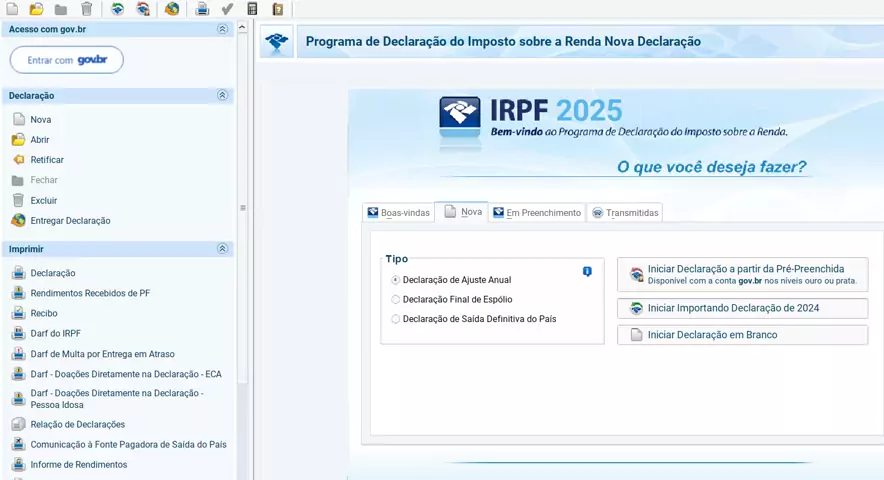884x480 pixels.
Task: Click the globe transmit toolbar icon
Action: click(172, 8)
